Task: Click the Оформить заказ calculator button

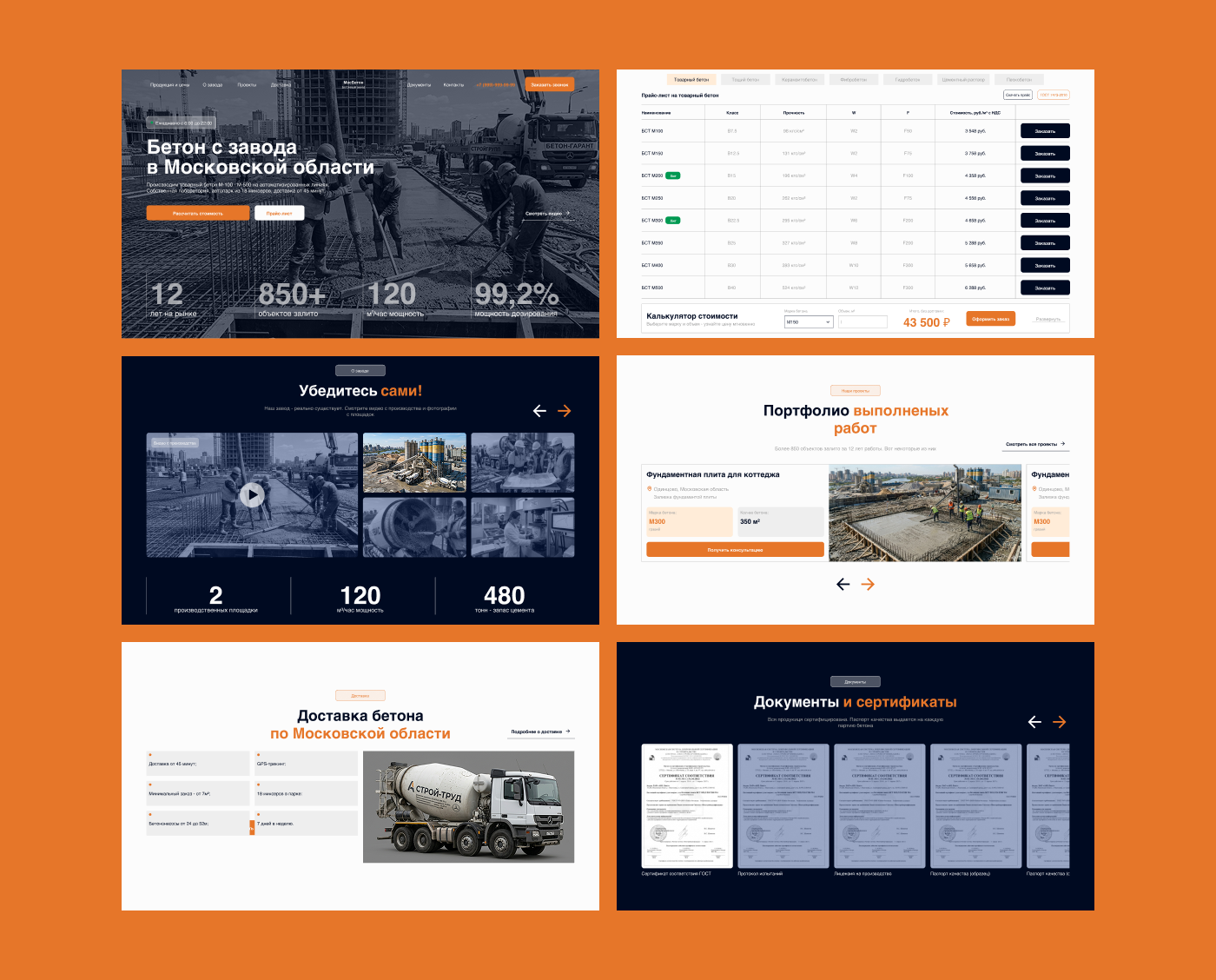Action: click(991, 319)
